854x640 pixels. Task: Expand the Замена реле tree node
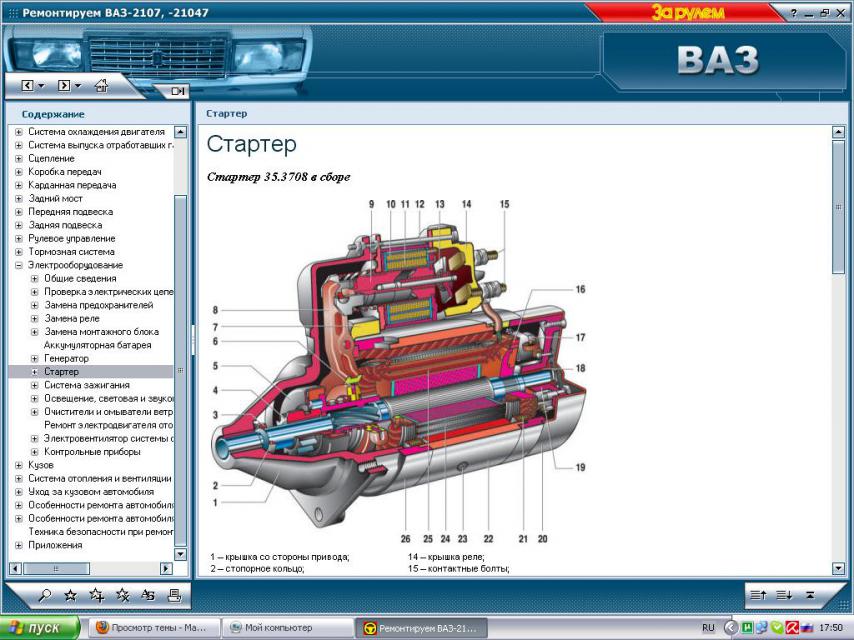(x=34, y=319)
